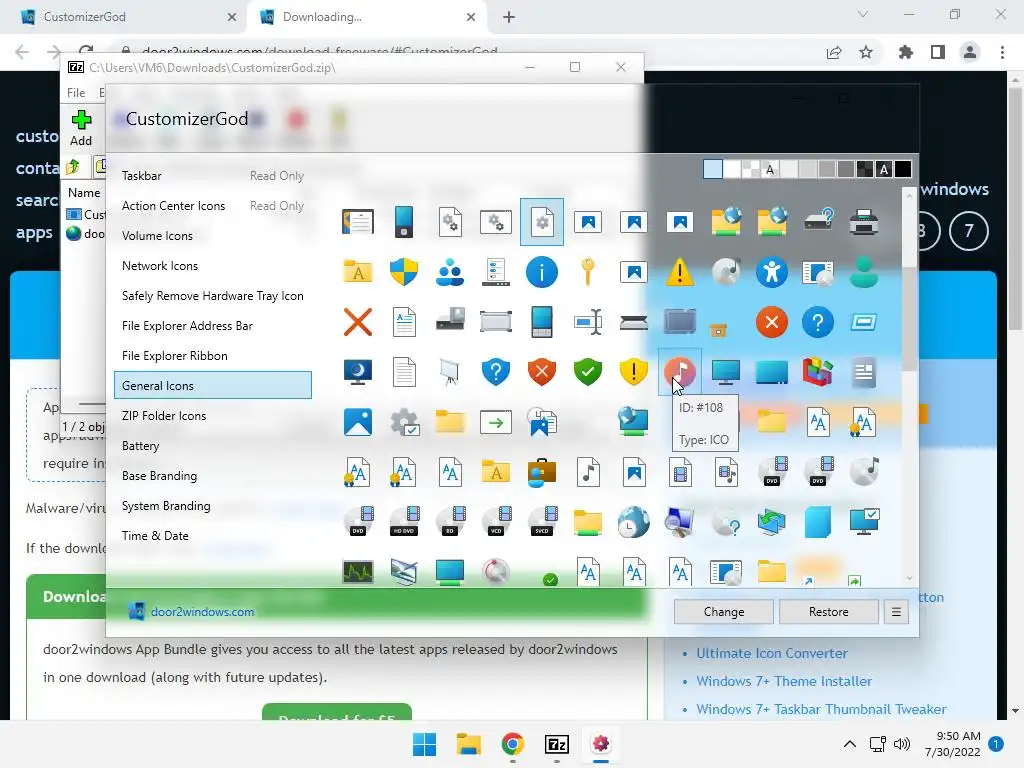Select the teal user silhouette icon
The image size is (1024, 768).
863,272
